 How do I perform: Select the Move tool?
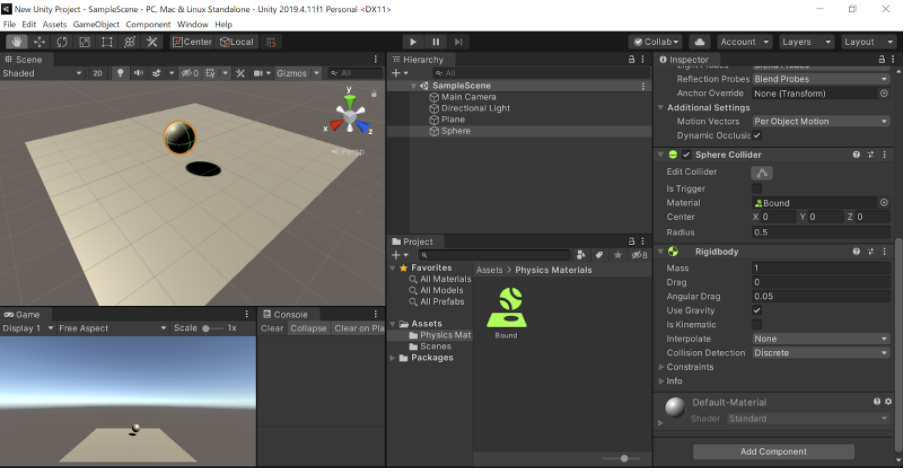coord(39,42)
